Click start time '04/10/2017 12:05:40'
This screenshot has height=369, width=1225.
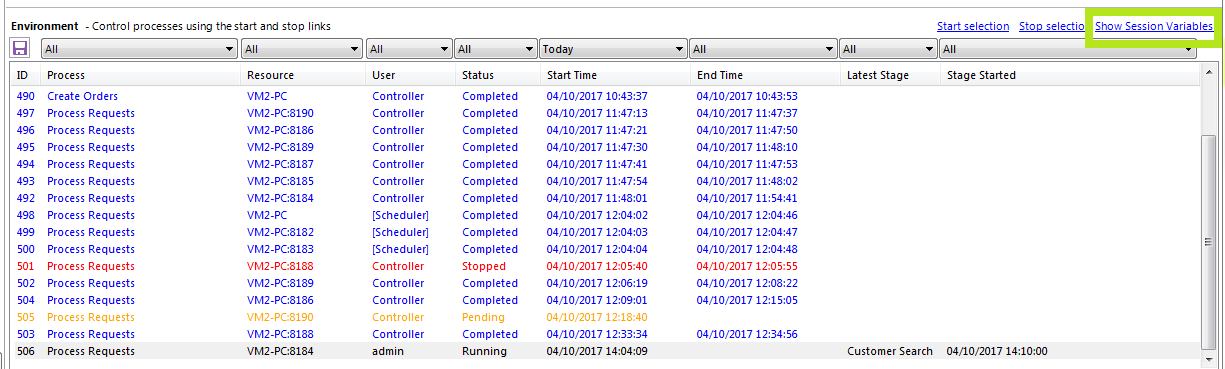pos(597,266)
